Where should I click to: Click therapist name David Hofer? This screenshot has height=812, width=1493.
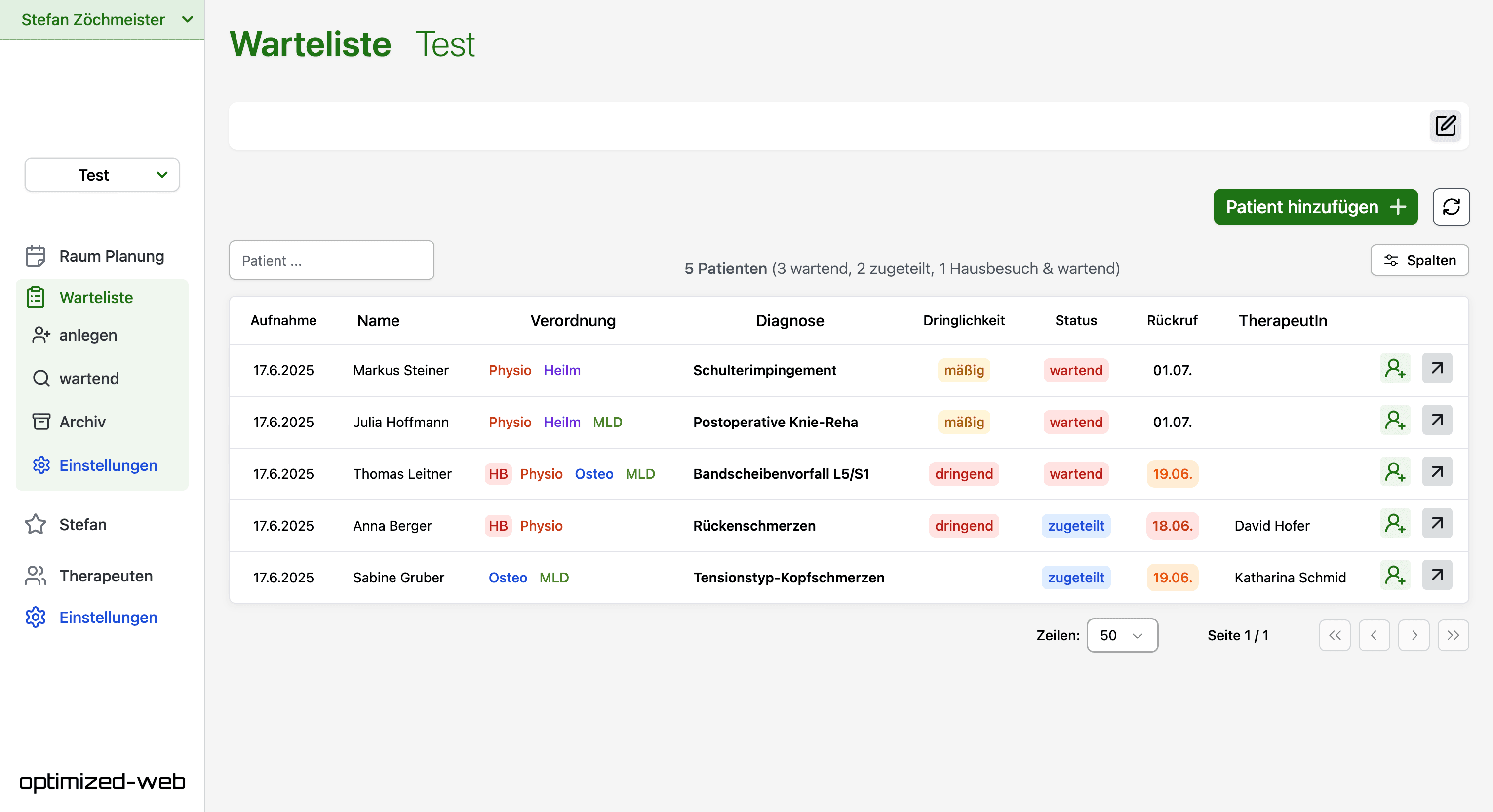1272,526
